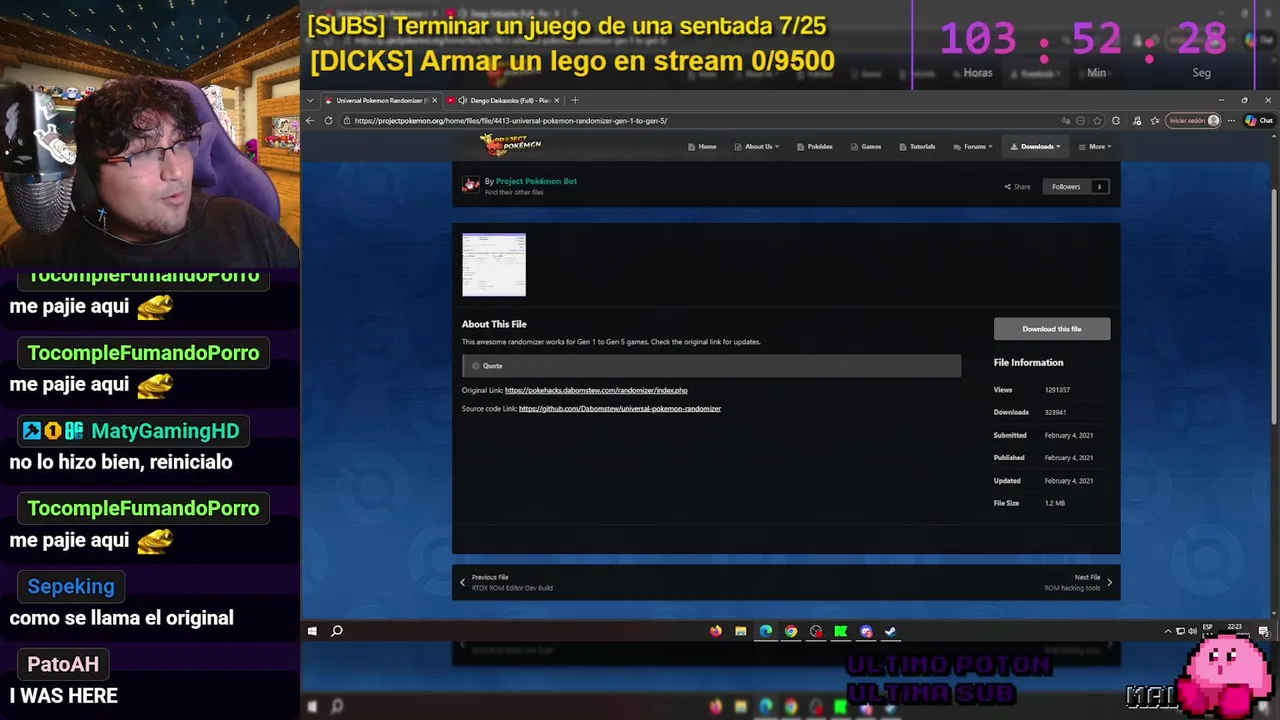Screen dimensions: 1280x720
Task: Click the follower count 3
Action: [x=1099, y=187]
